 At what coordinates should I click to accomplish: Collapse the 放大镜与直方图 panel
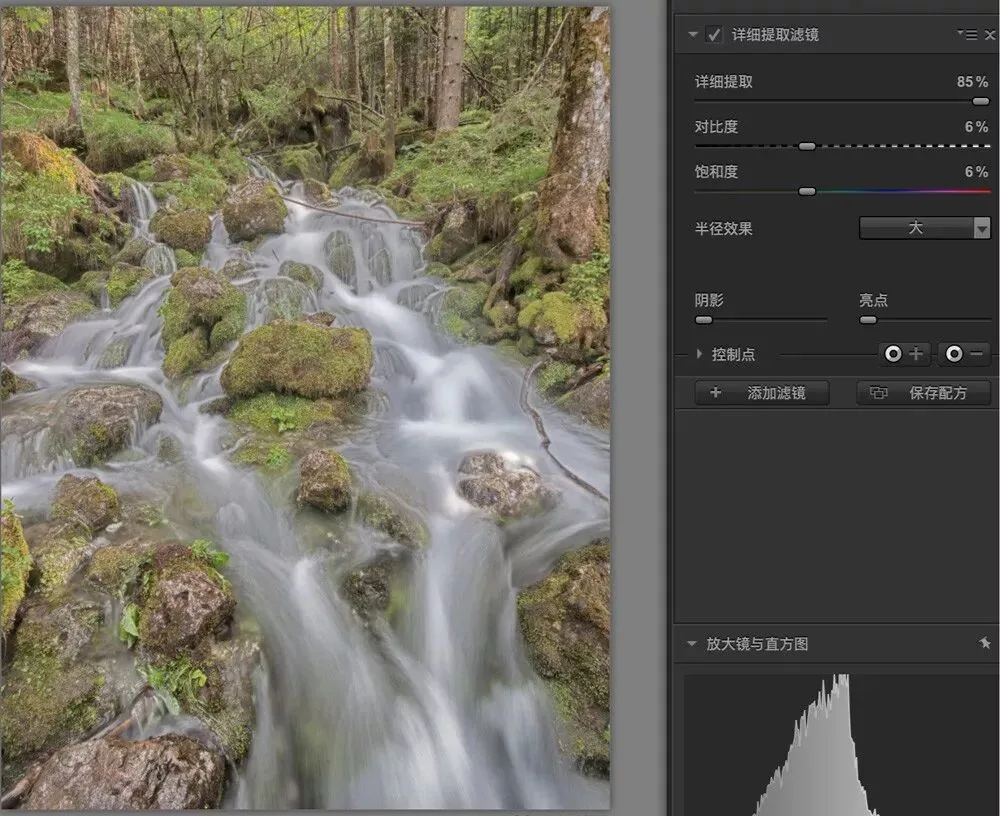692,644
